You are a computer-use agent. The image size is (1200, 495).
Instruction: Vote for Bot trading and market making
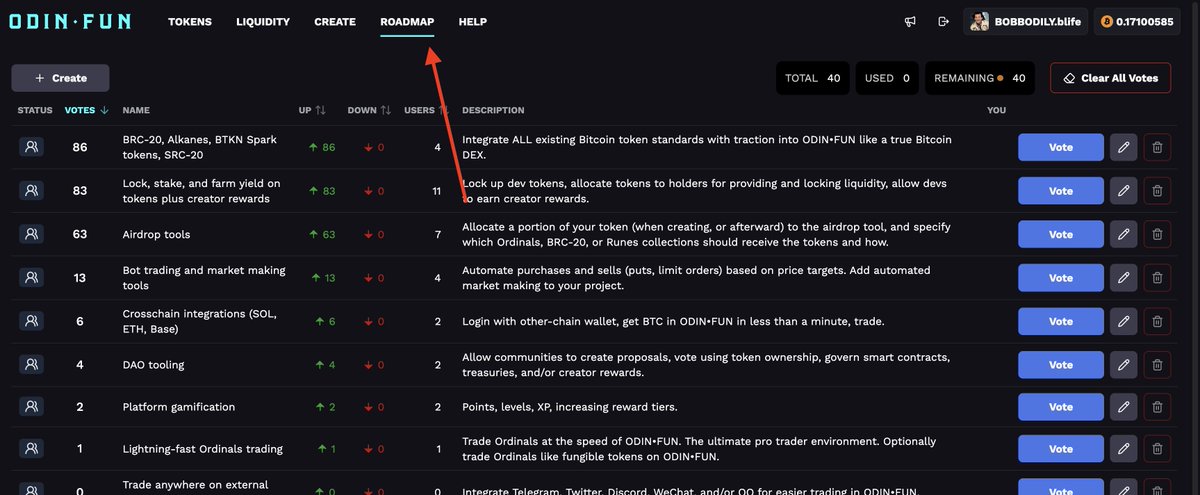[x=1061, y=278]
